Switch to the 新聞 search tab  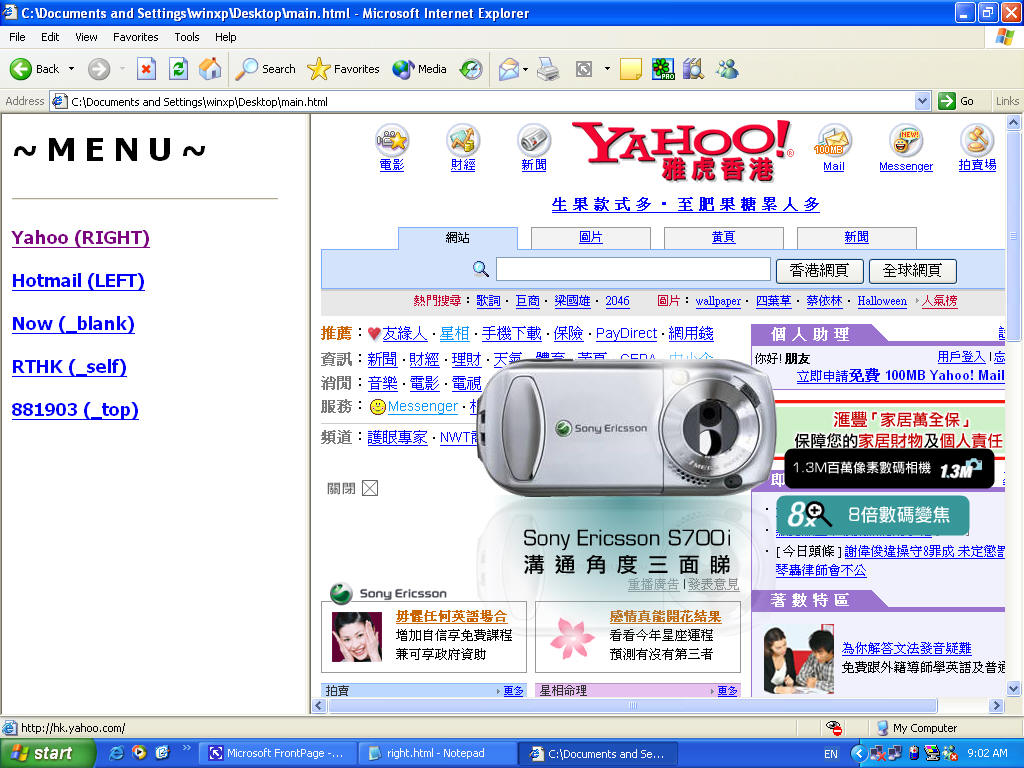(x=856, y=238)
